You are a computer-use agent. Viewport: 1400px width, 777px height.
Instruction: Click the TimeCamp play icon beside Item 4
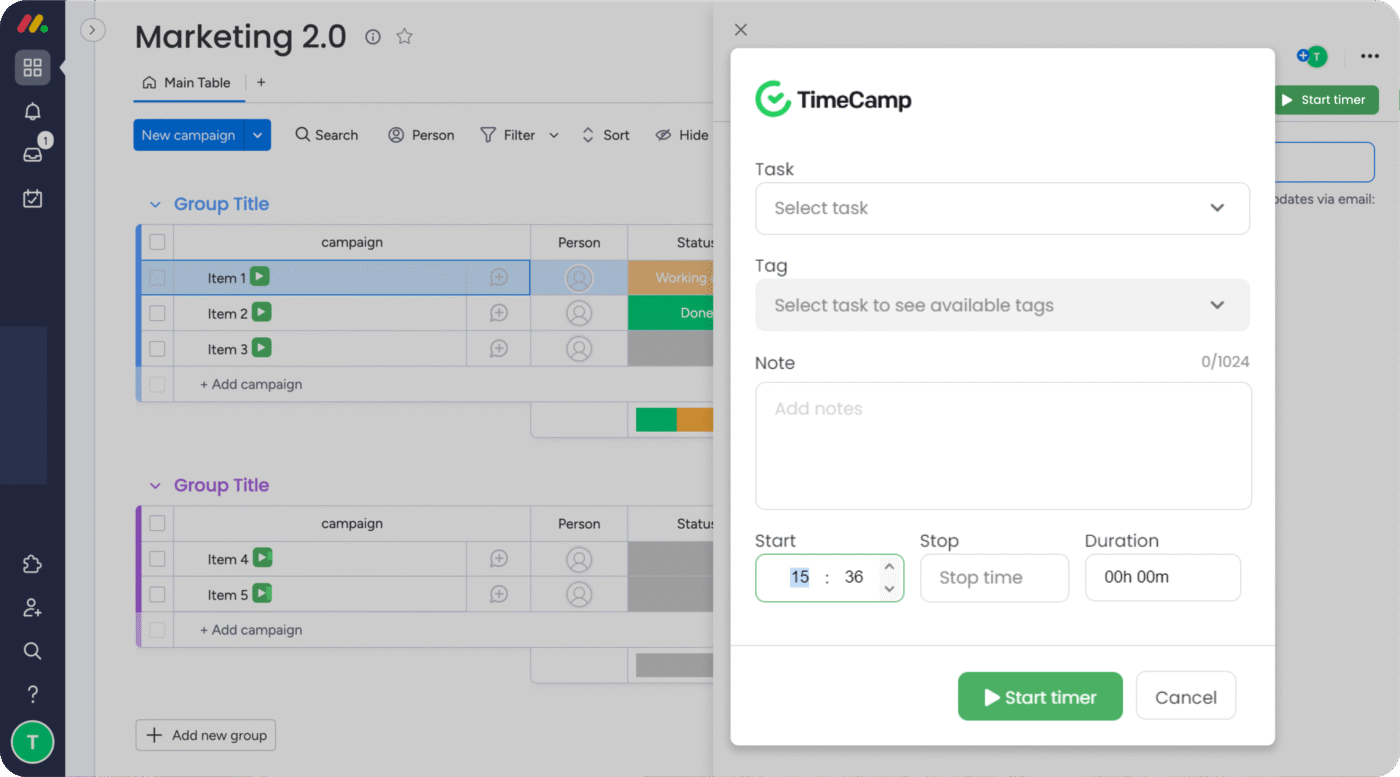pos(262,558)
